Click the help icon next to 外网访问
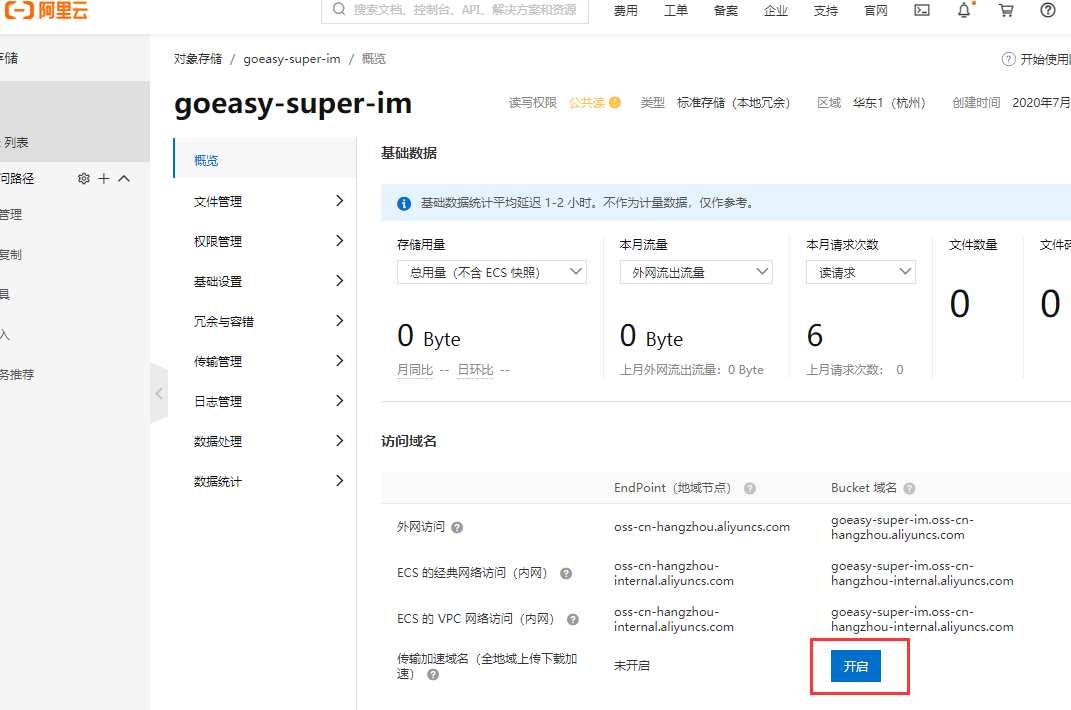 (457, 527)
